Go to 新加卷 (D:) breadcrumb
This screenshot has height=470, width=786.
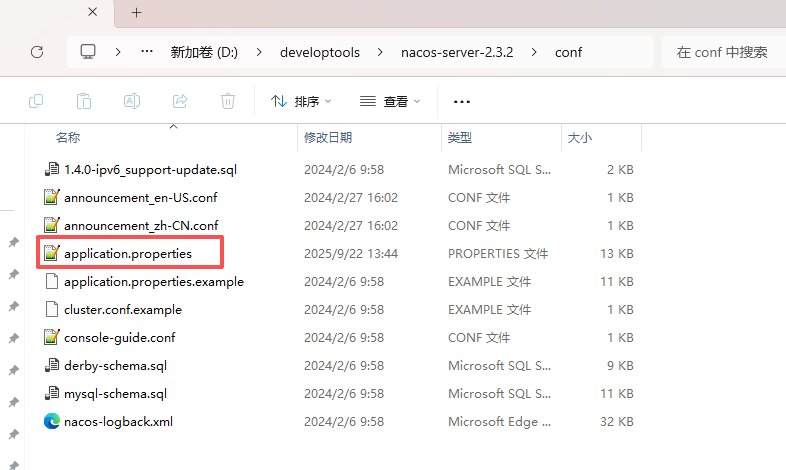click(x=204, y=52)
